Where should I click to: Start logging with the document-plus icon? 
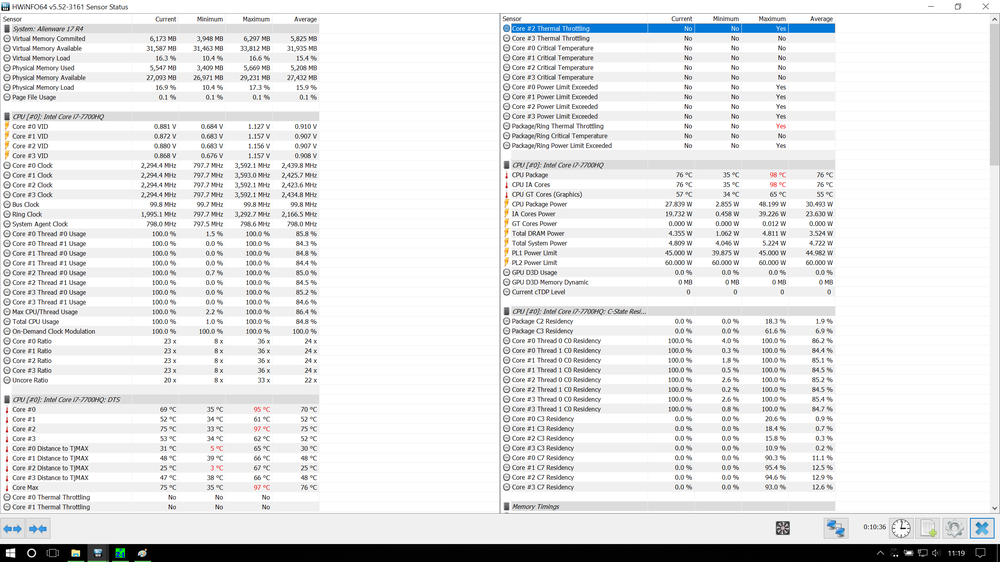[x=928, y=528]
